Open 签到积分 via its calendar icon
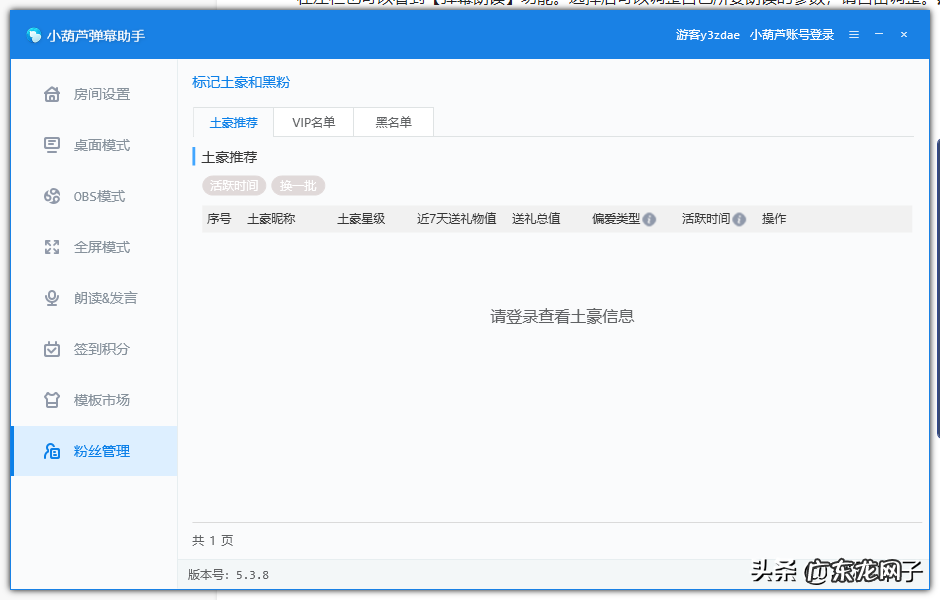Viewport: 940px width, 600px height. pos(53,349)
